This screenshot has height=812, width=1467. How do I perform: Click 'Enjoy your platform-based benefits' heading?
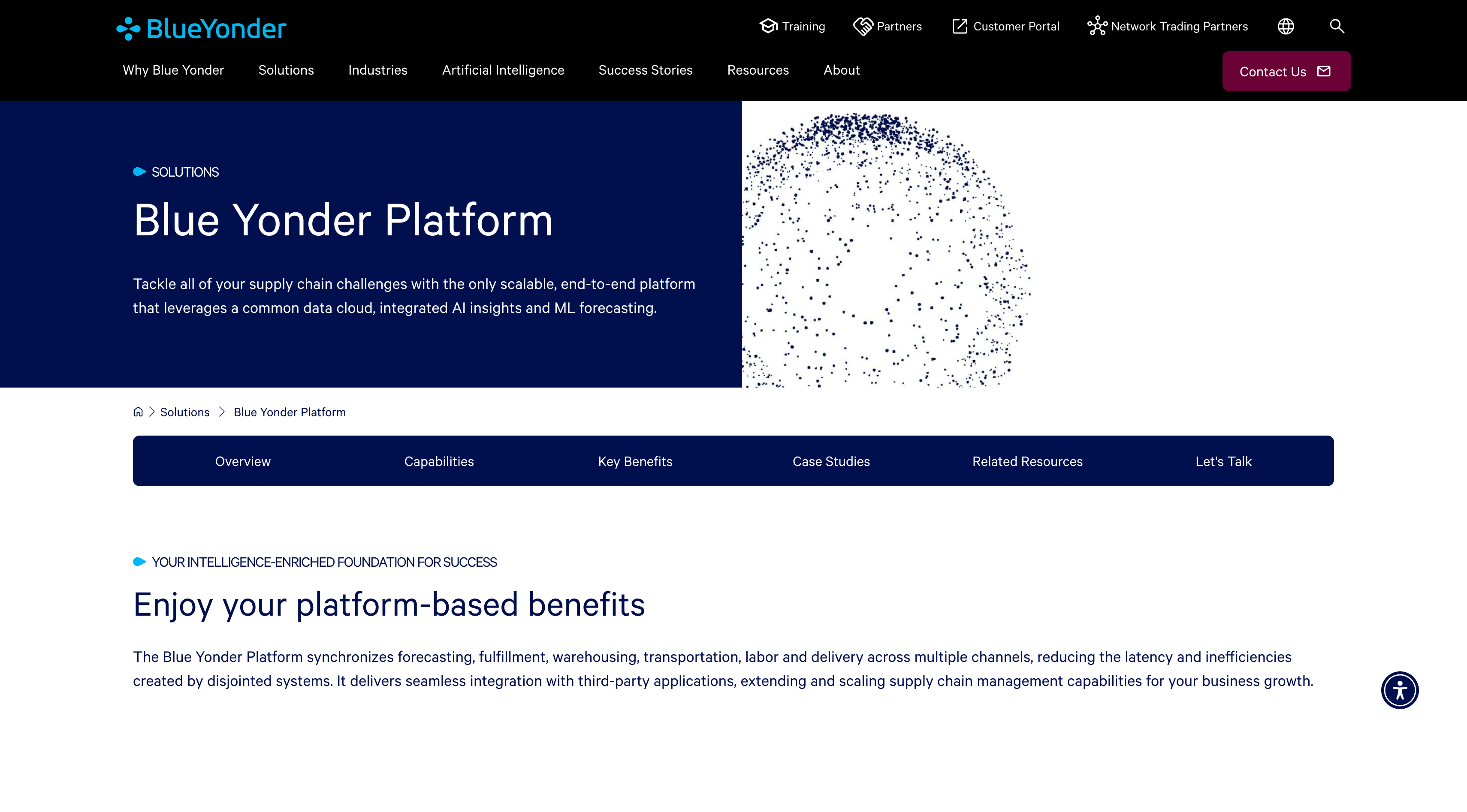coord(389,604)
